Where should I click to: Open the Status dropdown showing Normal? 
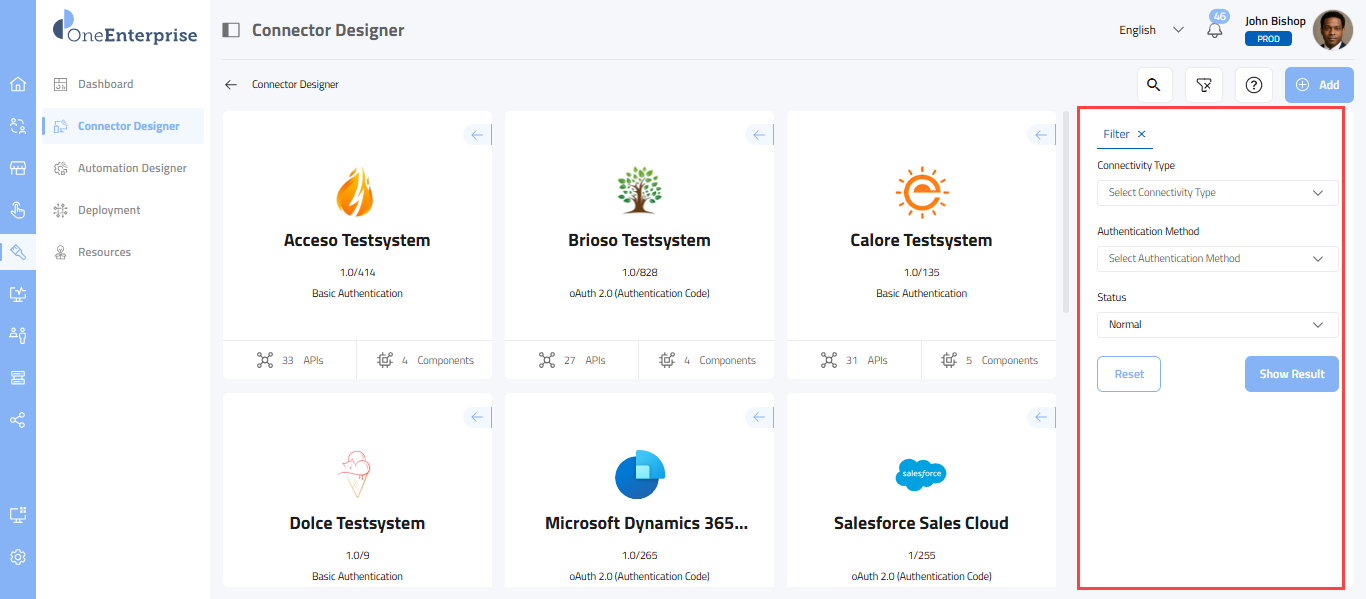(x=1217, y=325)
